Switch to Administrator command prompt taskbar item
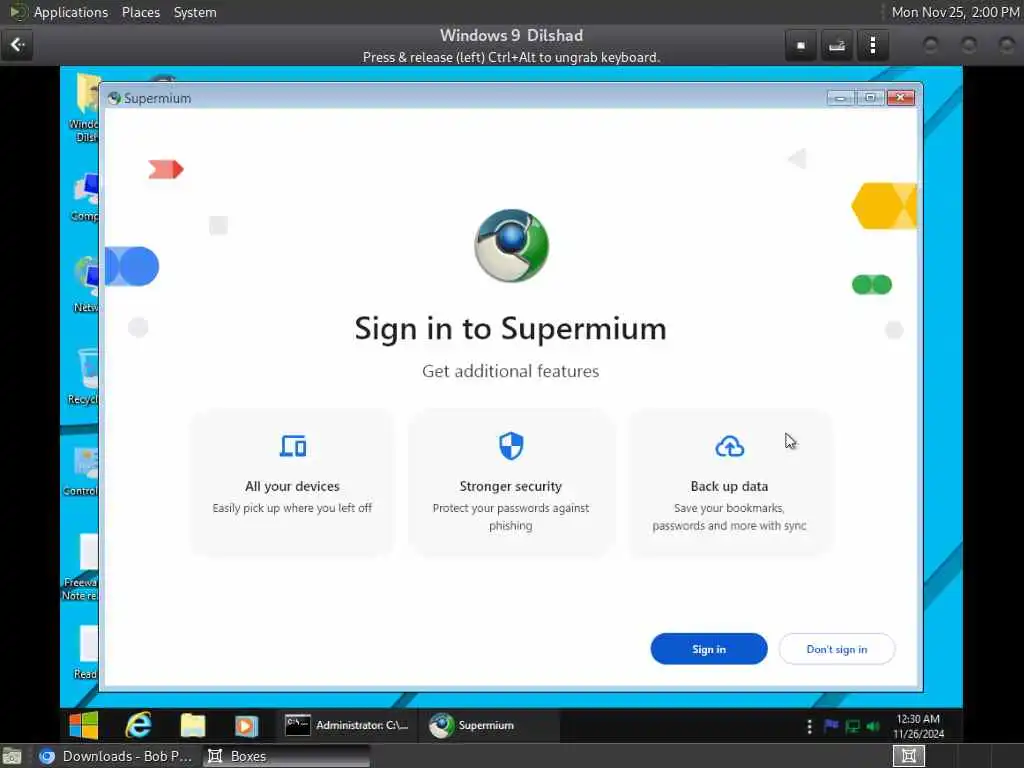The image size is (1024, 768). [347, 725]
